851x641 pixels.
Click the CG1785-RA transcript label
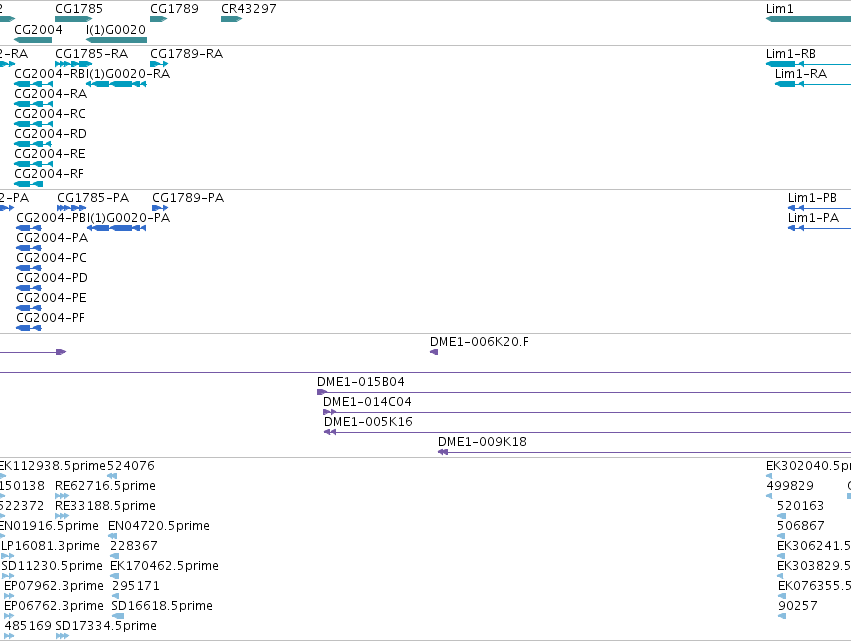92,54
